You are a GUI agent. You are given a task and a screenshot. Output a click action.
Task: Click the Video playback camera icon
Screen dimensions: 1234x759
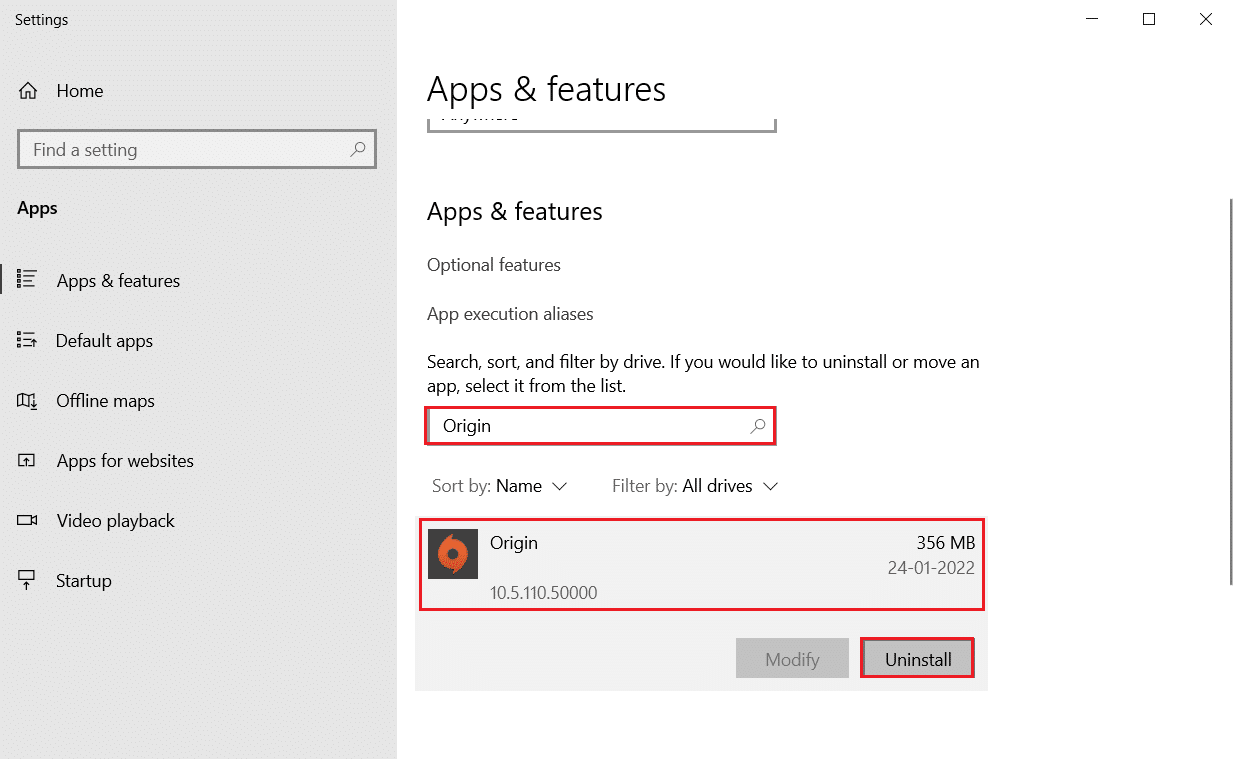28,521
